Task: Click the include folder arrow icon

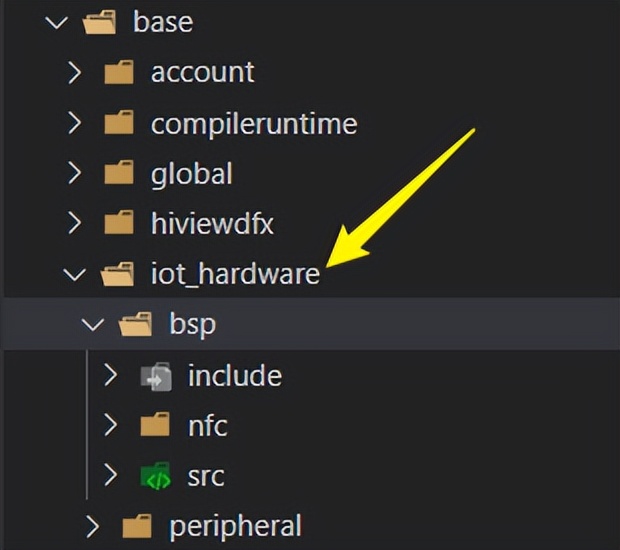Action: tap(155, 375)
